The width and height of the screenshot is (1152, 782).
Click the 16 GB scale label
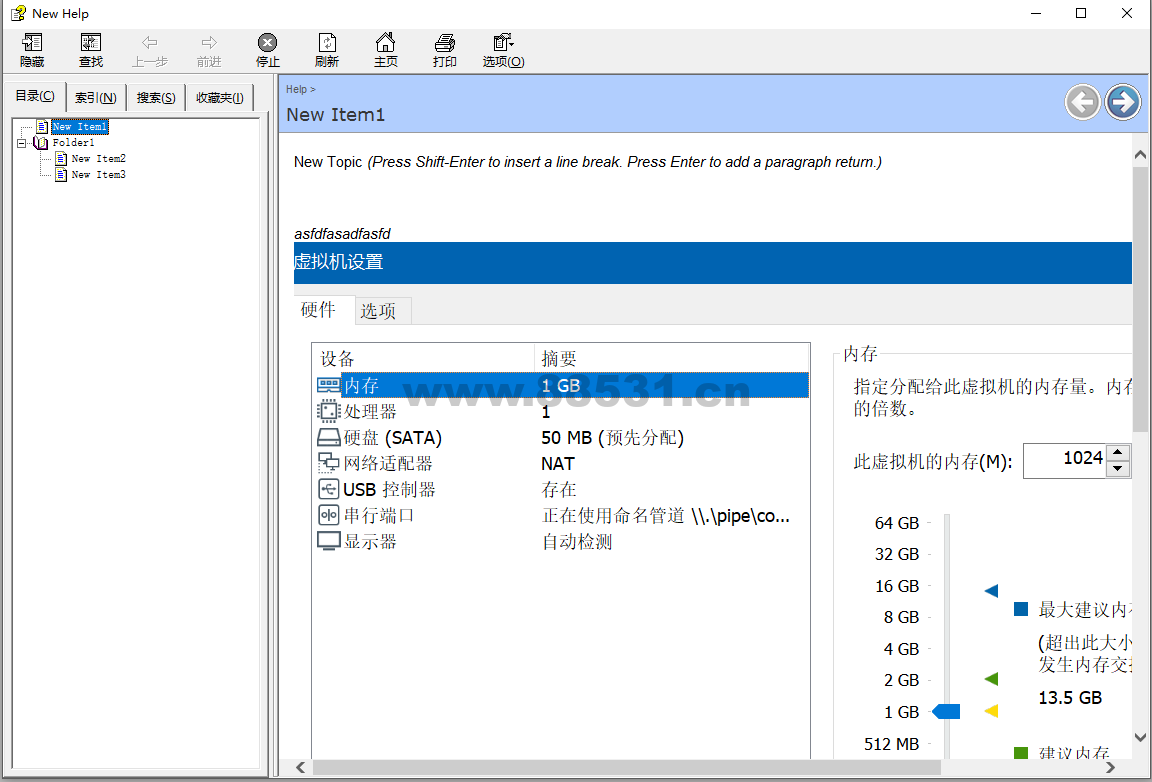point(897,586)
